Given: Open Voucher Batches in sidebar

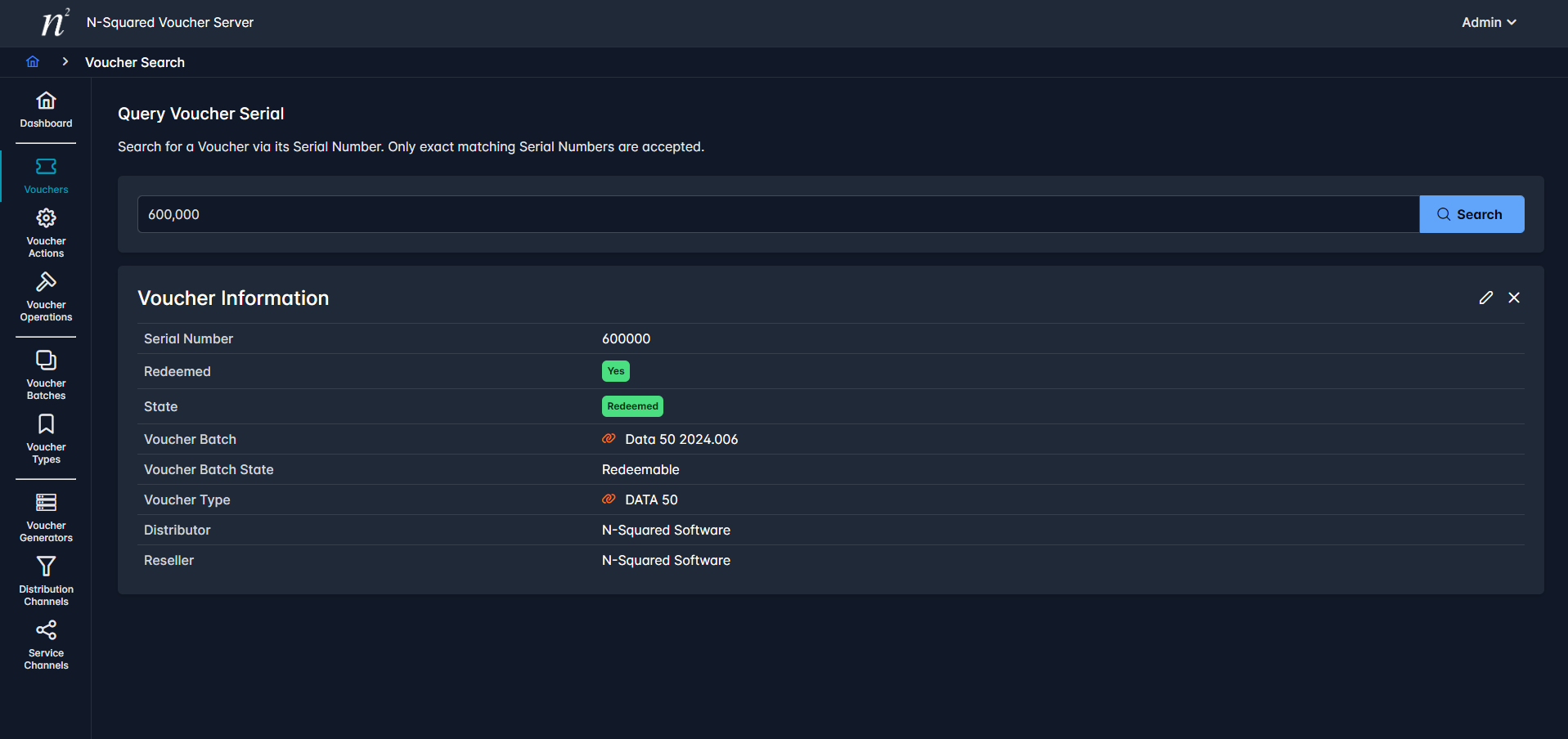Looking at the screenshot, I should click(x=46, y=375).
